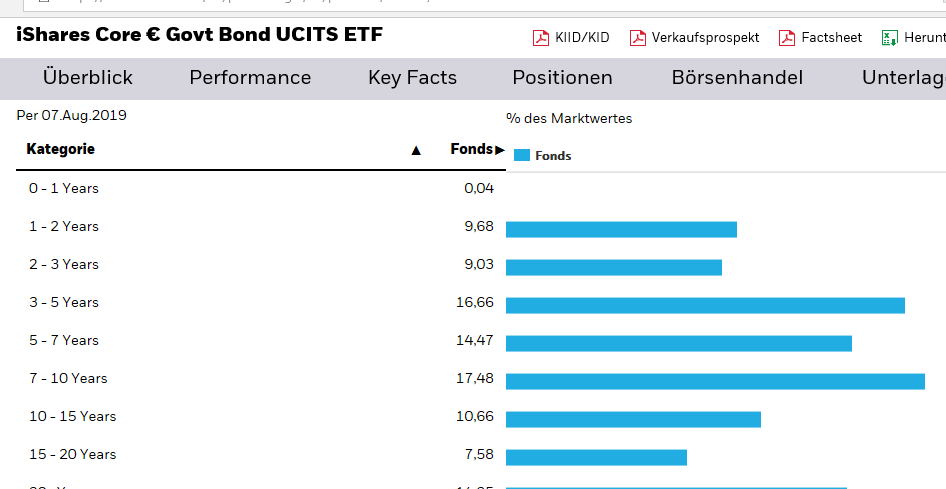Click the Kategorie column header
This screenshot has width=946, height=489.
(61, 149)
